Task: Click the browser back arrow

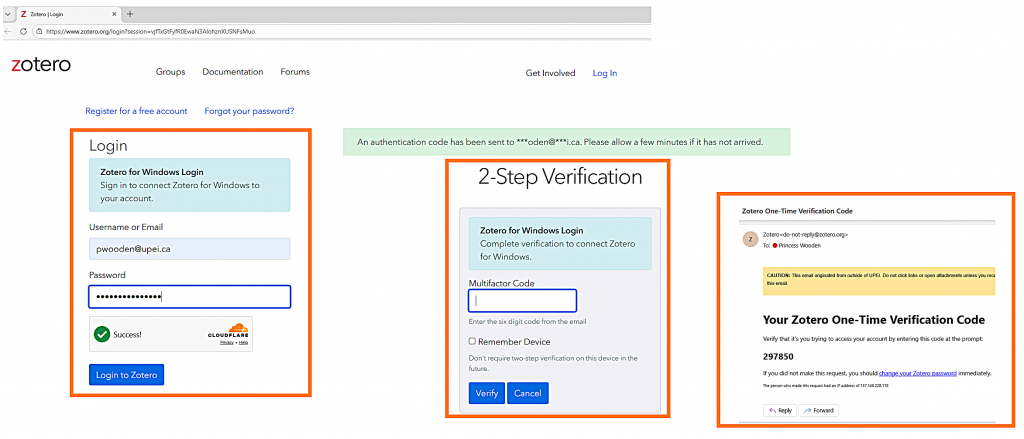Action: [9, 32]
